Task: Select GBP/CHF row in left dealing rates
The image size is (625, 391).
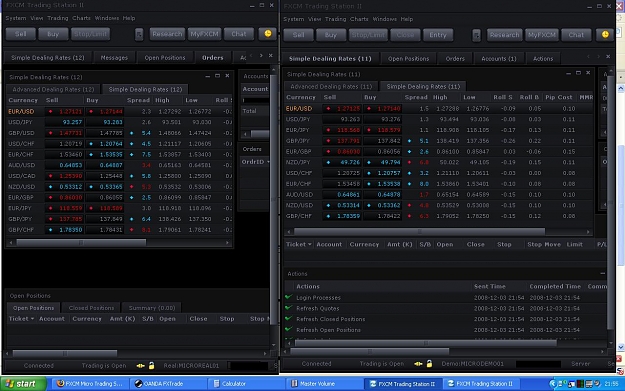Action: pyautogui.click(x=120, y=230)
